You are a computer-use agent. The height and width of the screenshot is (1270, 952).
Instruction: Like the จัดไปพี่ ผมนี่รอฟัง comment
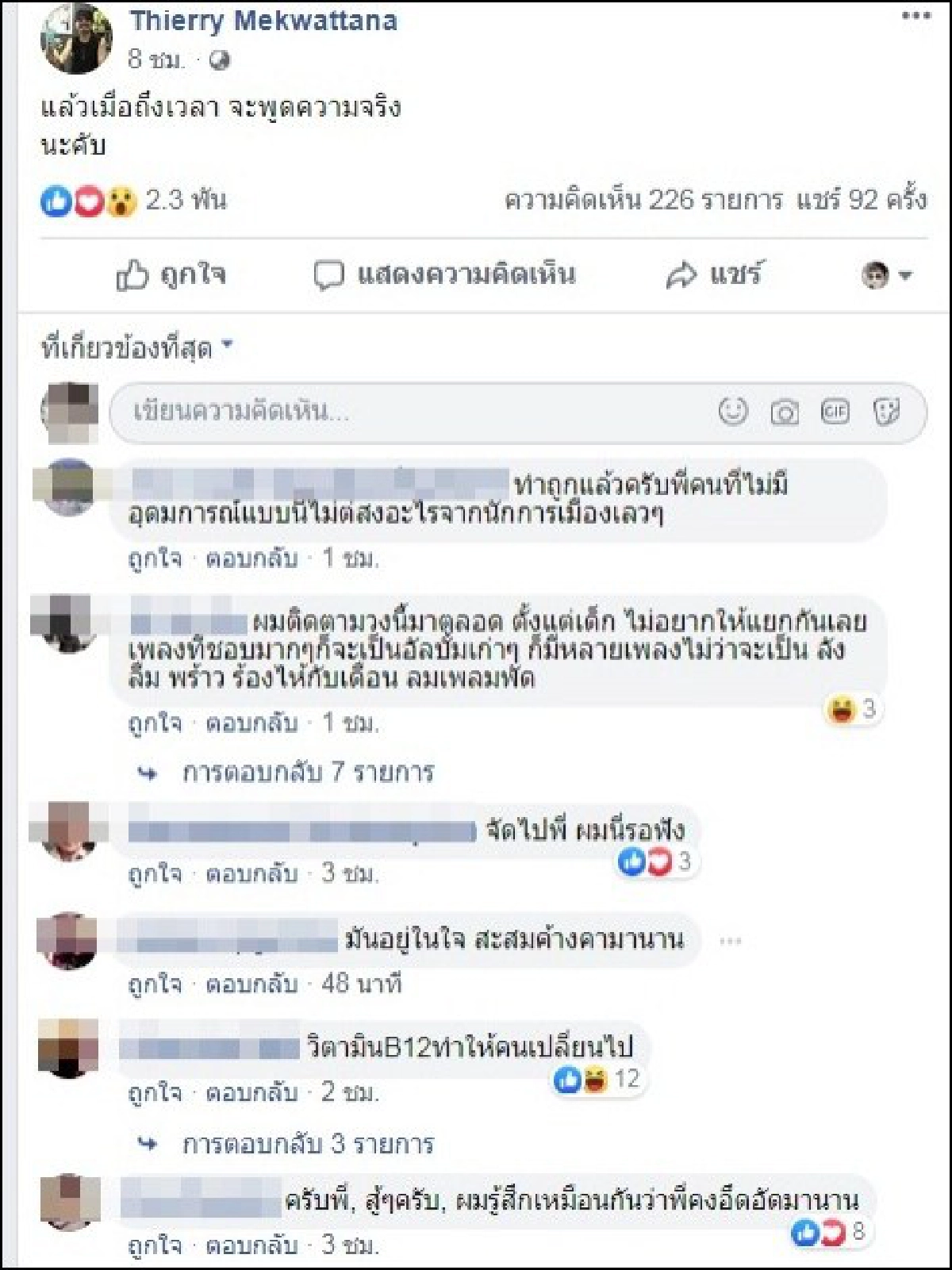tap(155, 873)
